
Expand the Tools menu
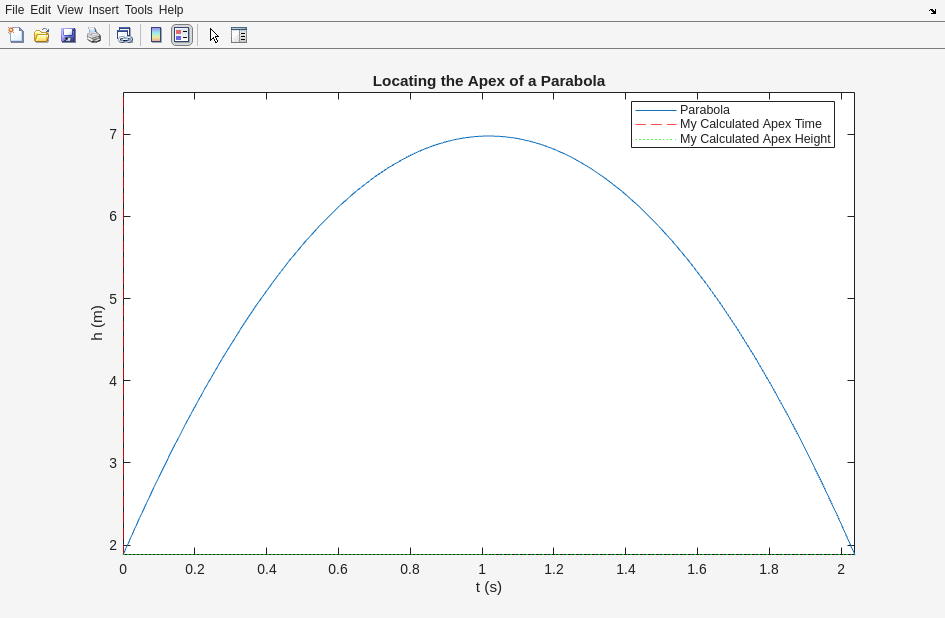[x=139, y=10]
